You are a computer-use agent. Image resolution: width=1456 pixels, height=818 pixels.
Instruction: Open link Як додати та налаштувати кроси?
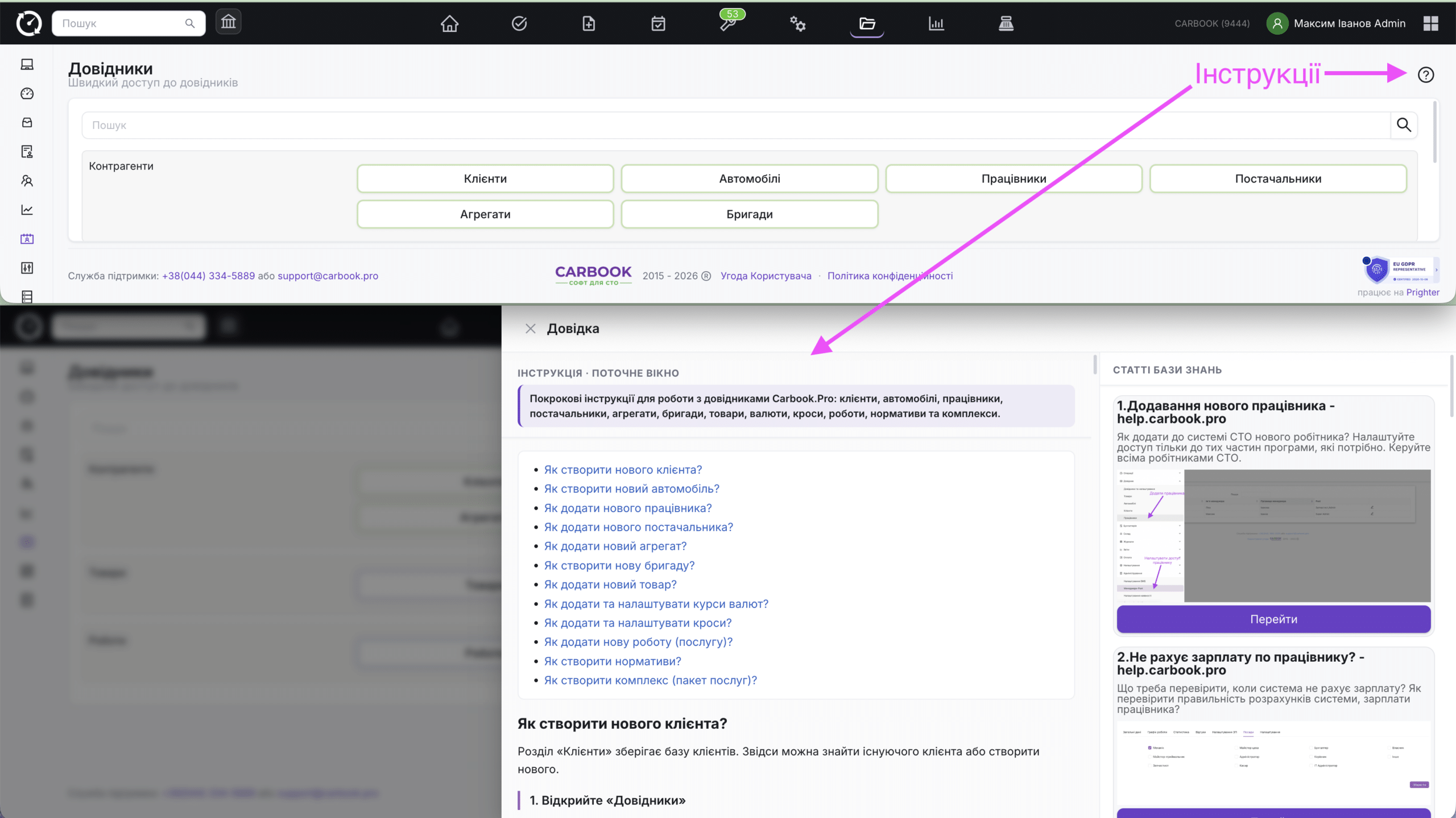tap(638, 623)
